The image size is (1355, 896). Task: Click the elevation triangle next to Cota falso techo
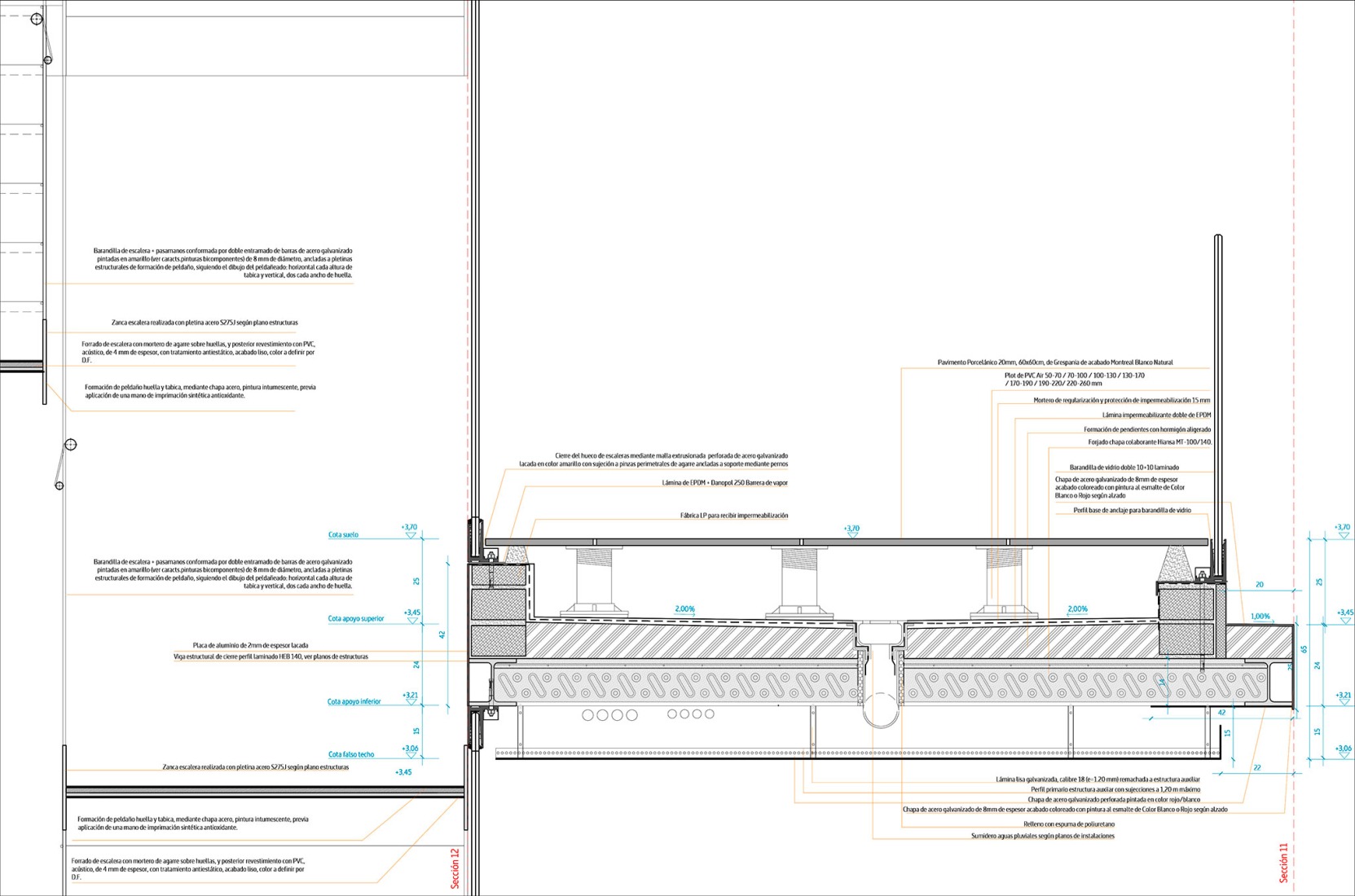tap(411, 756)
